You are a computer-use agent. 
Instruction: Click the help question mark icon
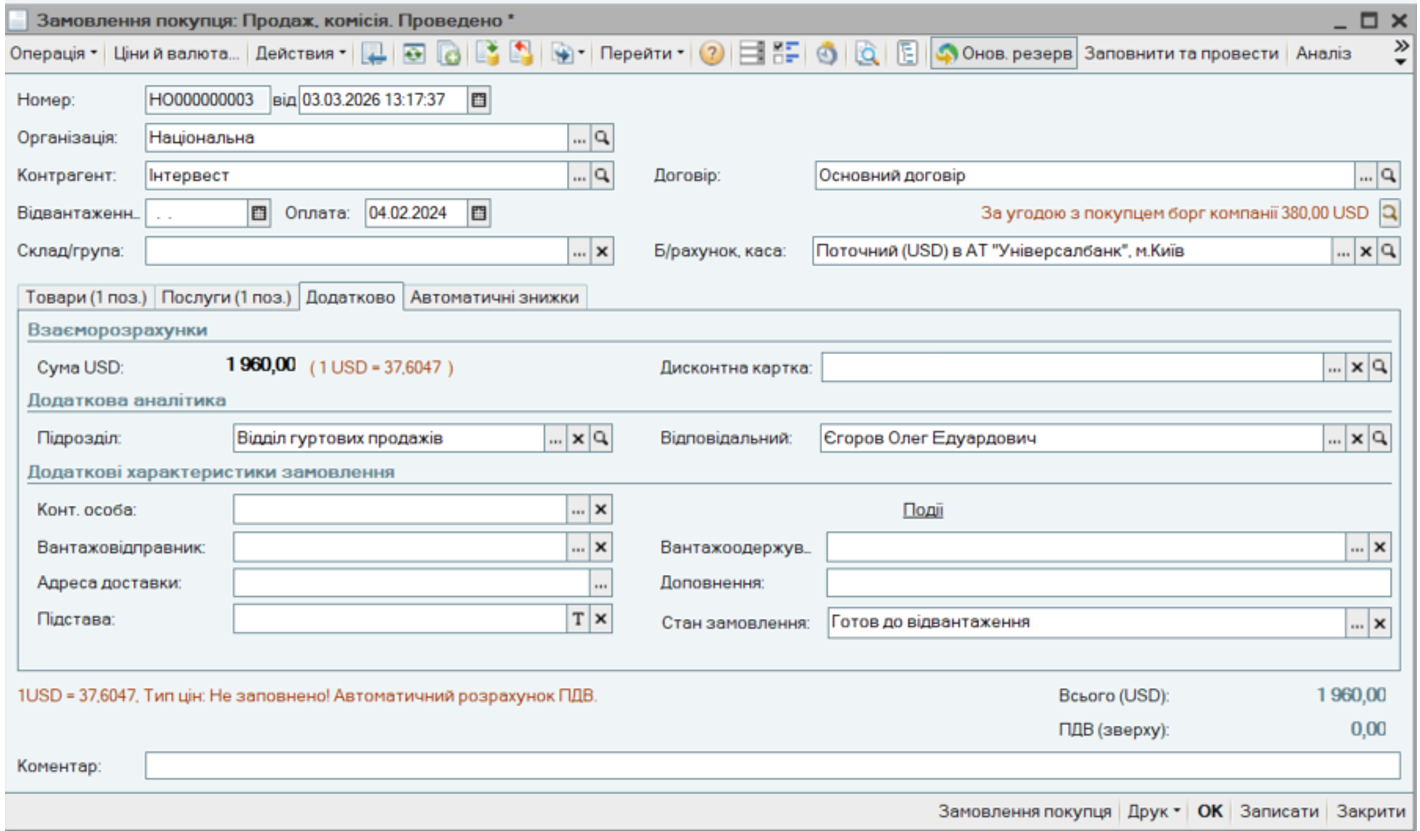[710, 54]
